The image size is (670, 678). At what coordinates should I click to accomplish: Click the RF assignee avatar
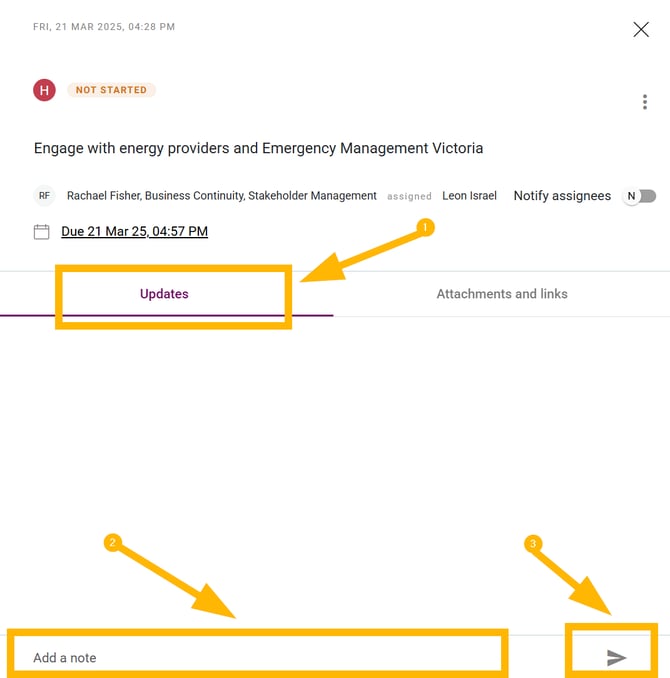44,196
